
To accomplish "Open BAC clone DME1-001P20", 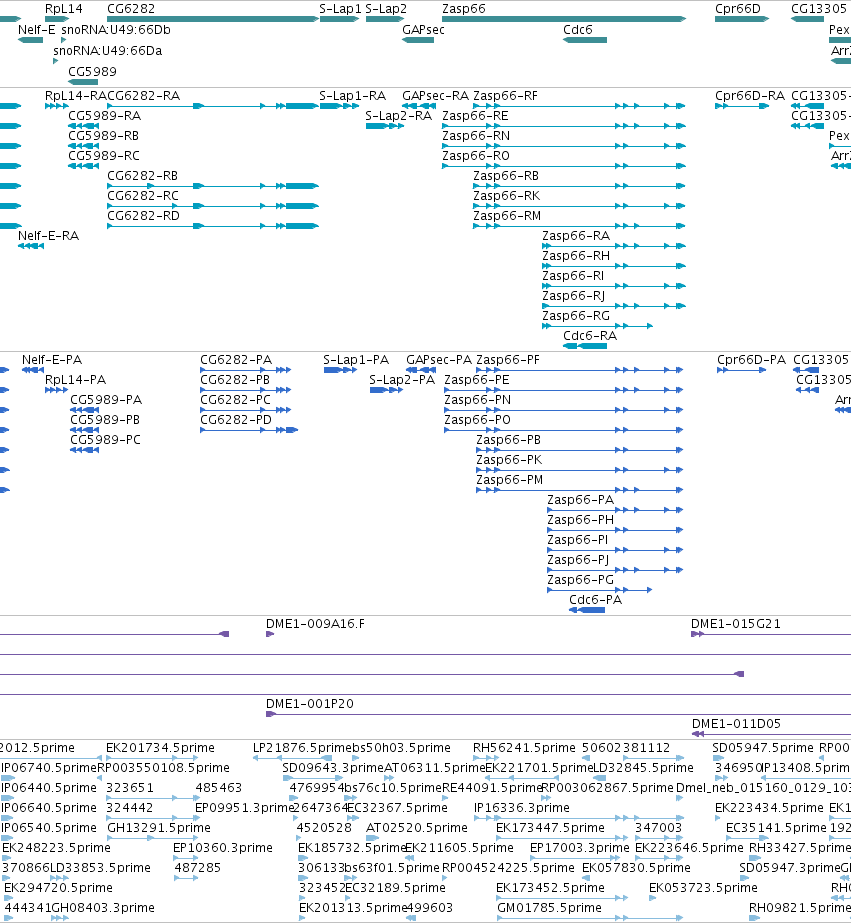I will pyautogui.click(x=310, y=704).
